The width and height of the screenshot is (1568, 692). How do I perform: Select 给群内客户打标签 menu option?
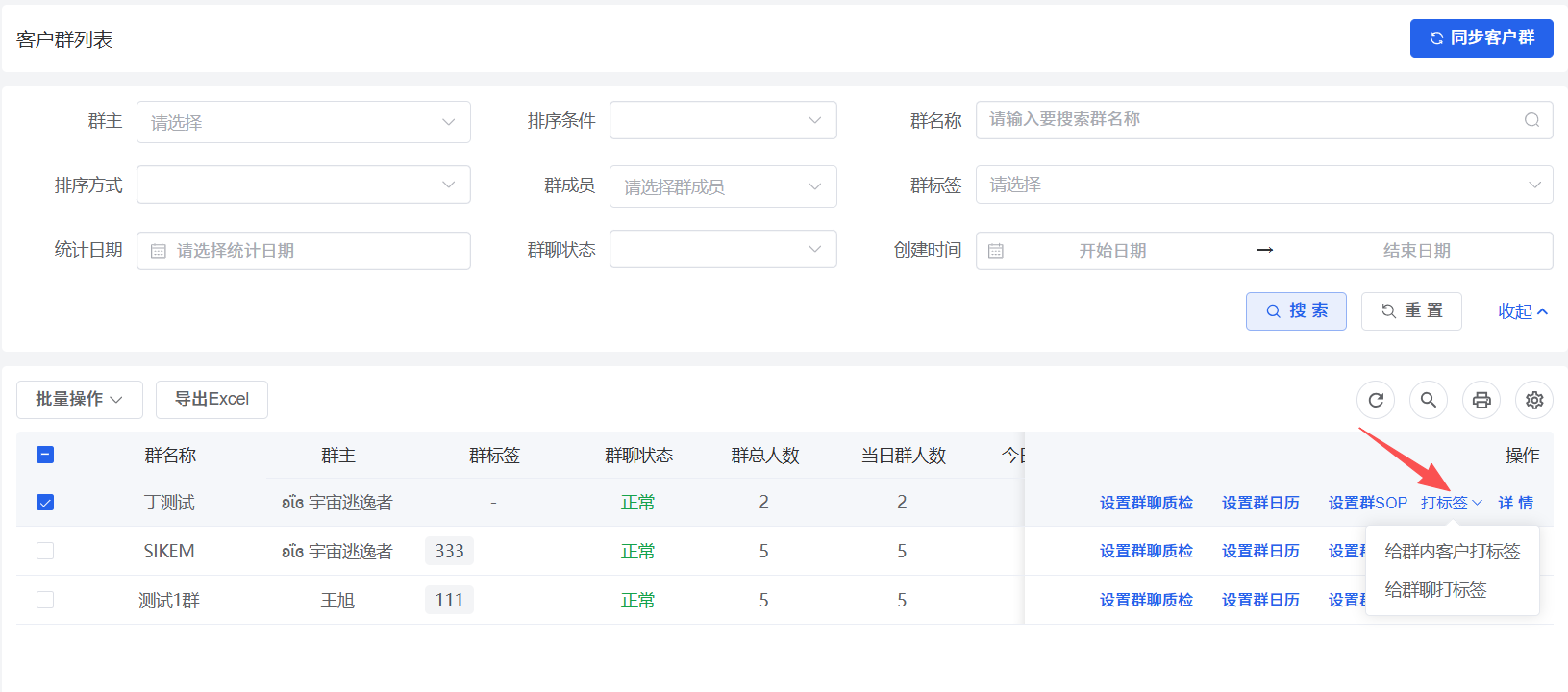pyautogui.click(x=1453, y=552)
